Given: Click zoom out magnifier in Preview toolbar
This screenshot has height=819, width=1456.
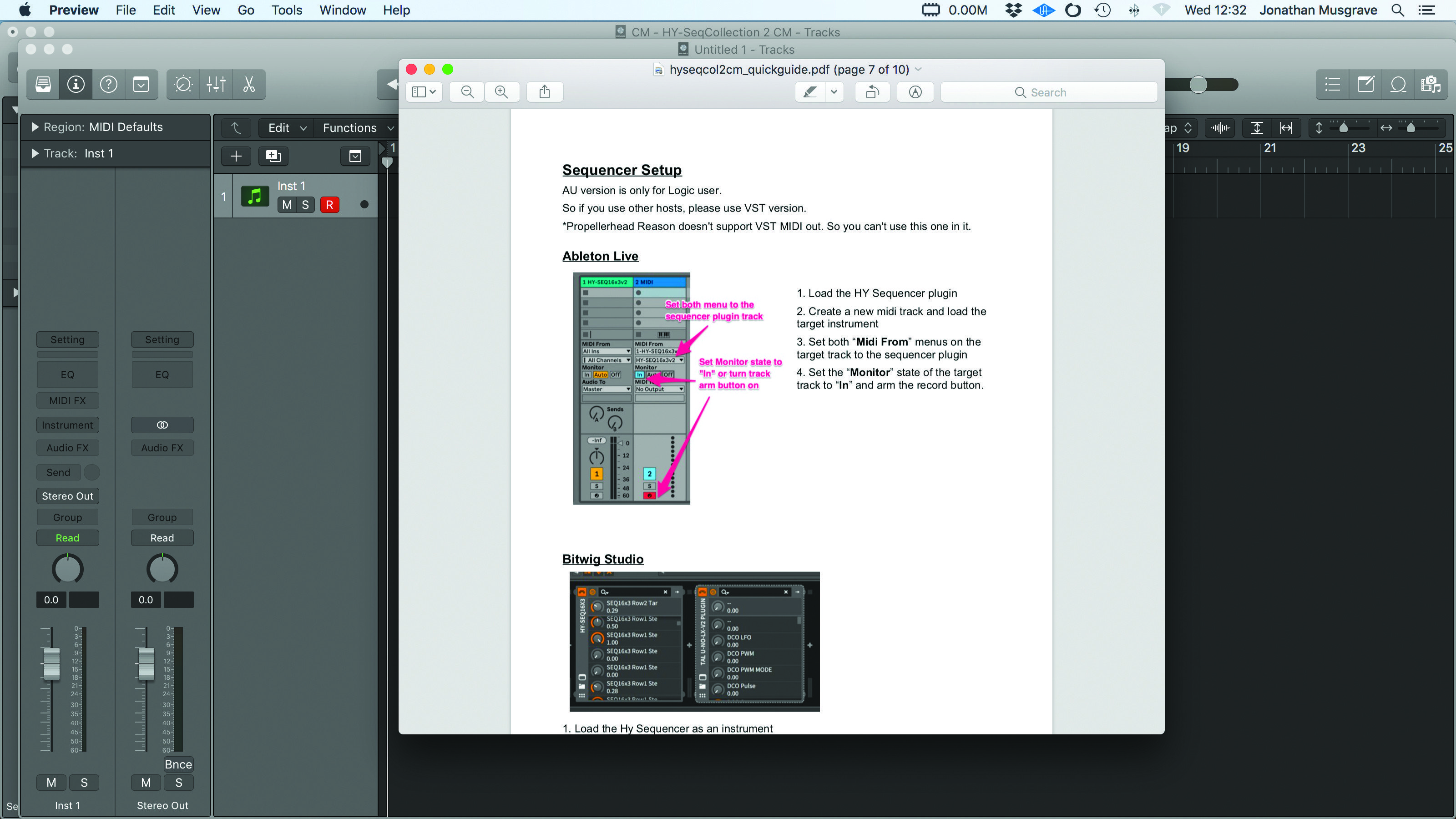Looking at the screenshot, I should click(467, 92).
